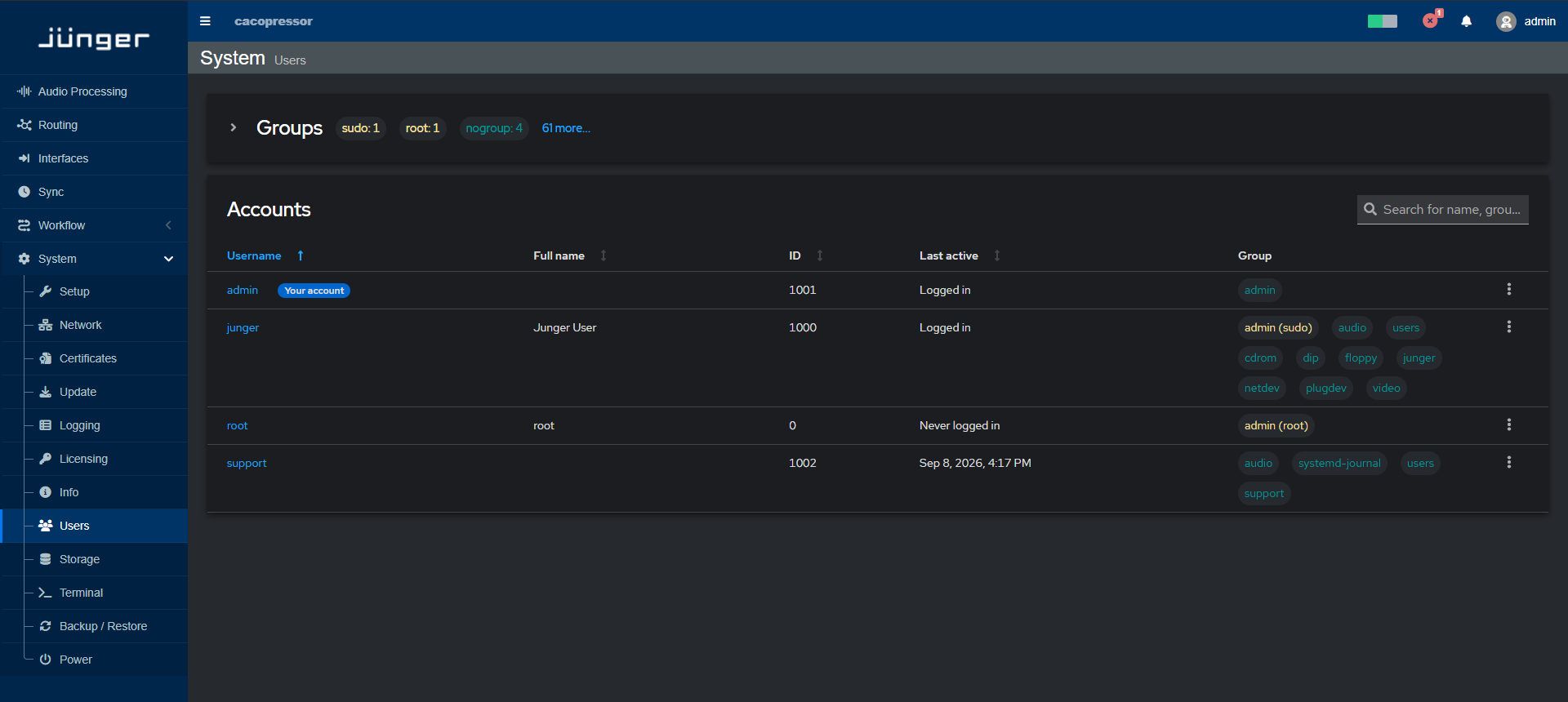Image resolution: width=1568 pixels, height=702 pixels.
Task: Click the systemd-journal group tag
Action: coord(1339,463)
